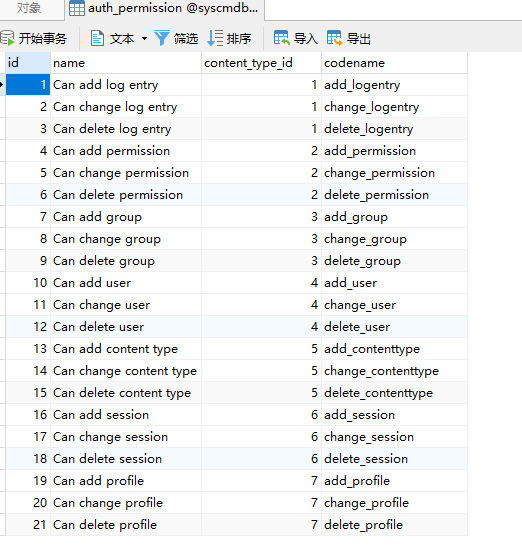522x553 pixels.
Task: Click the content_type_id column header
Action: (261, 63)
